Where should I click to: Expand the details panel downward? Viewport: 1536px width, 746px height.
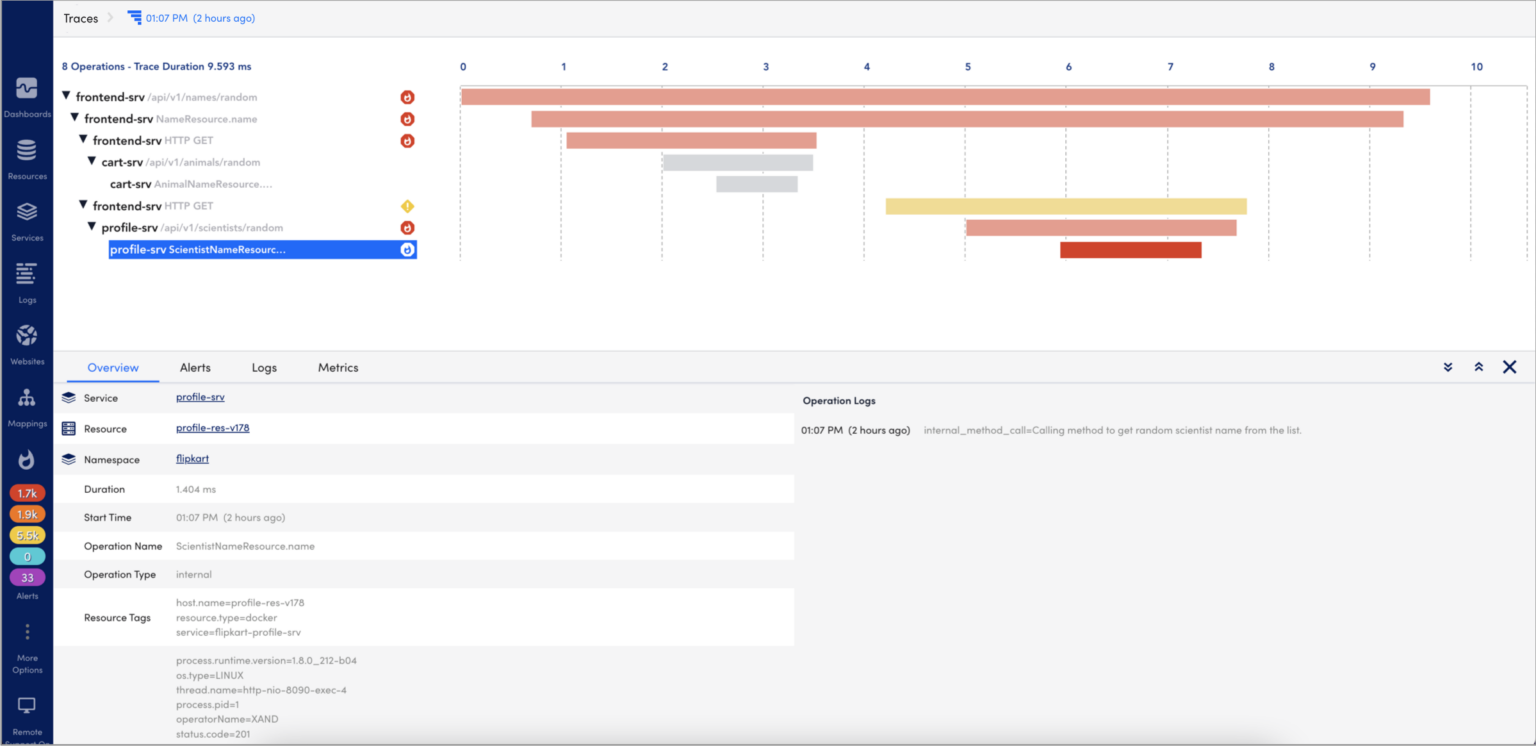pyautogui.click(x=1447, y=367)
